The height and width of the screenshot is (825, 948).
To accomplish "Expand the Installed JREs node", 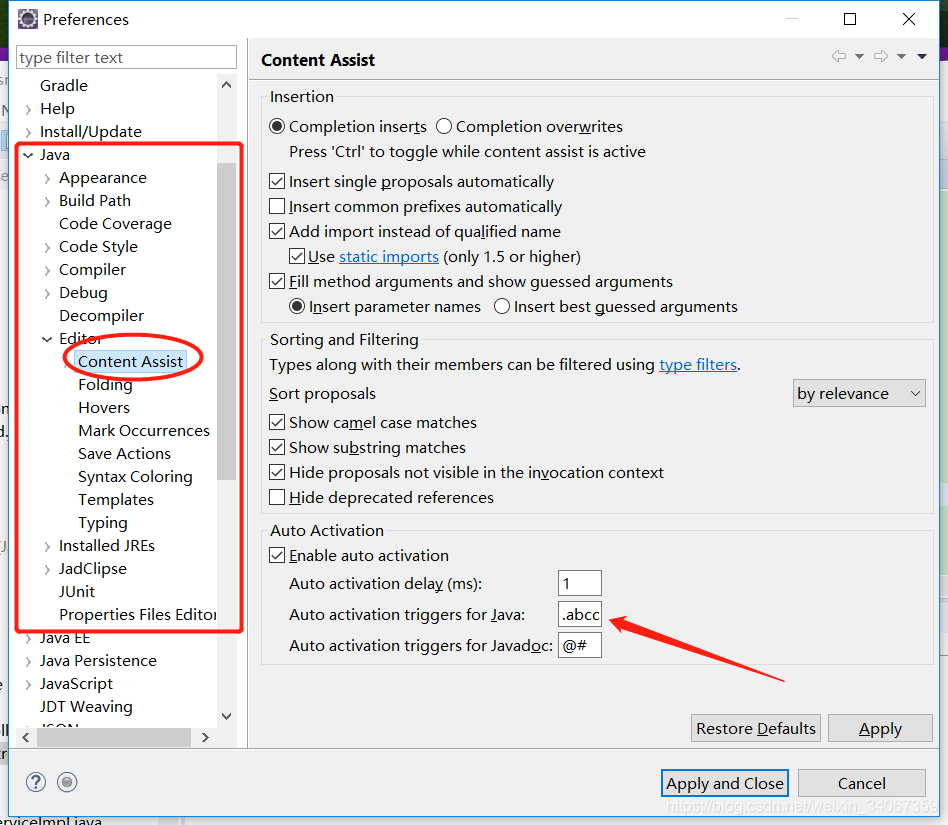I will 47,546.
